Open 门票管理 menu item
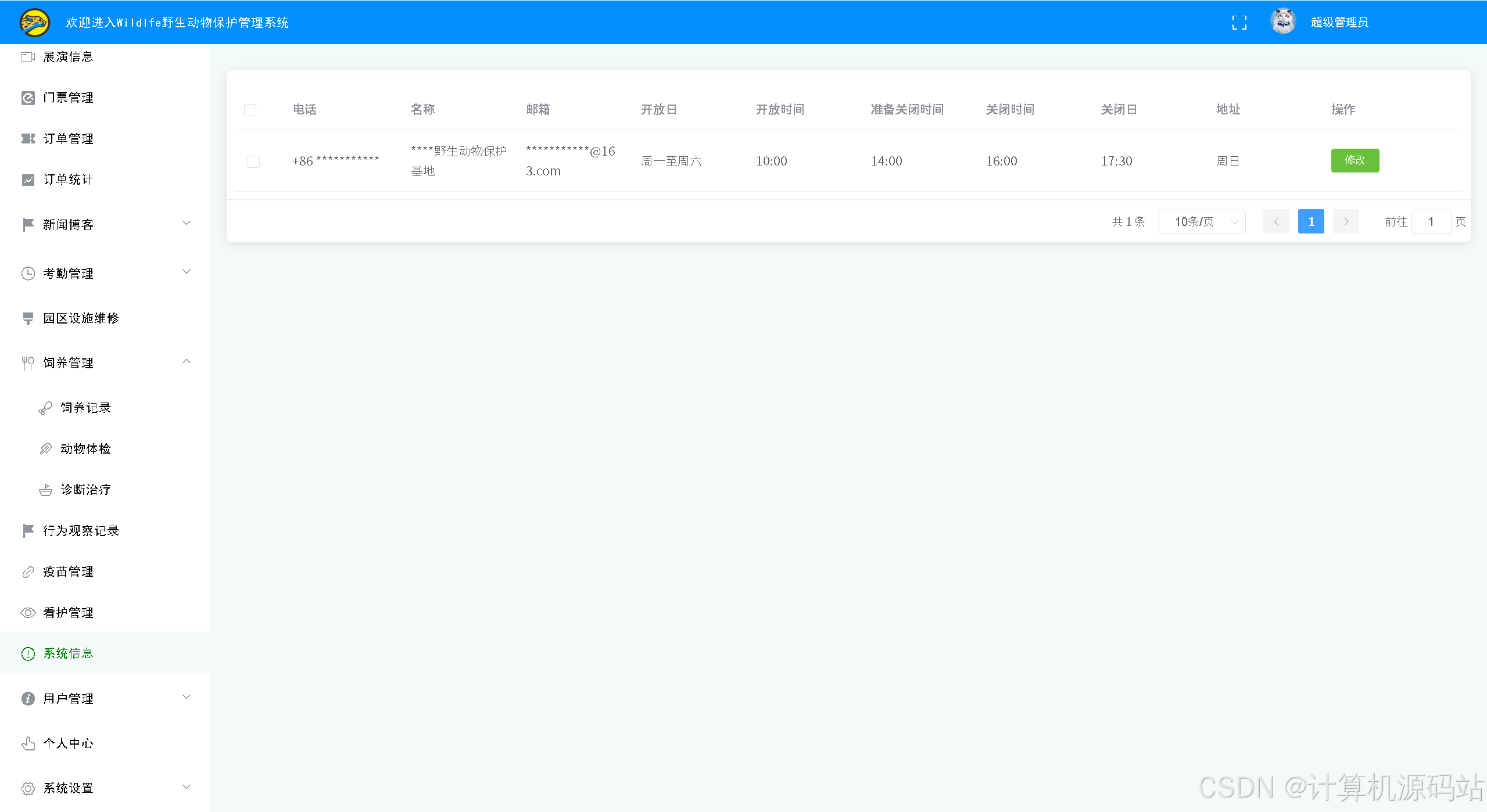The height and width of the screenshot is (812, 1487). tap(105, 98)
